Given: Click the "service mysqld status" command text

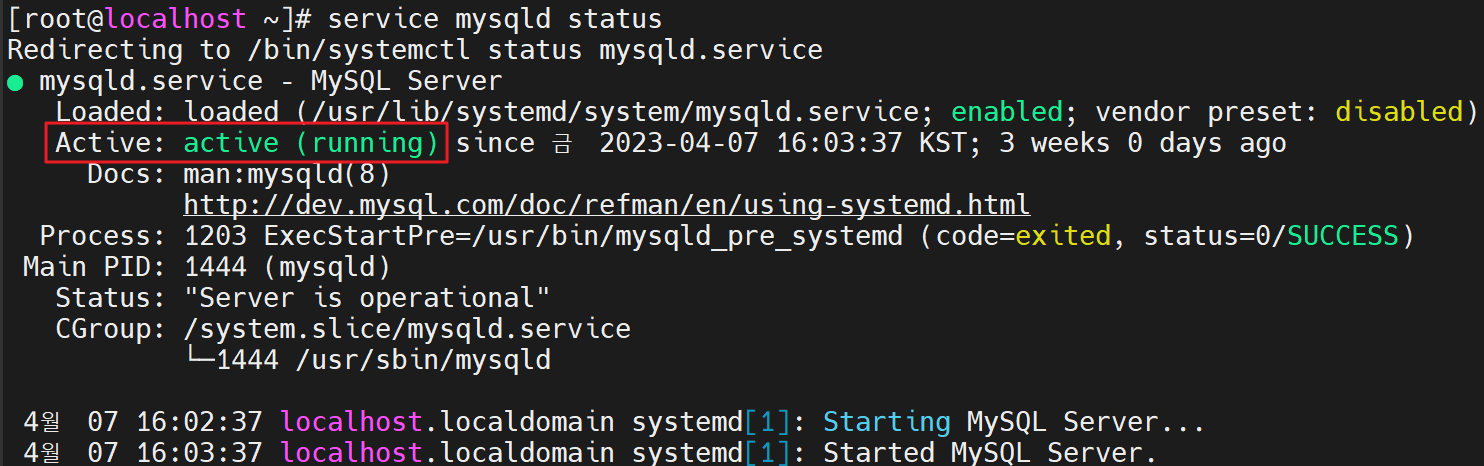Looking at the screenshot, I should click(x=495, y=19).
